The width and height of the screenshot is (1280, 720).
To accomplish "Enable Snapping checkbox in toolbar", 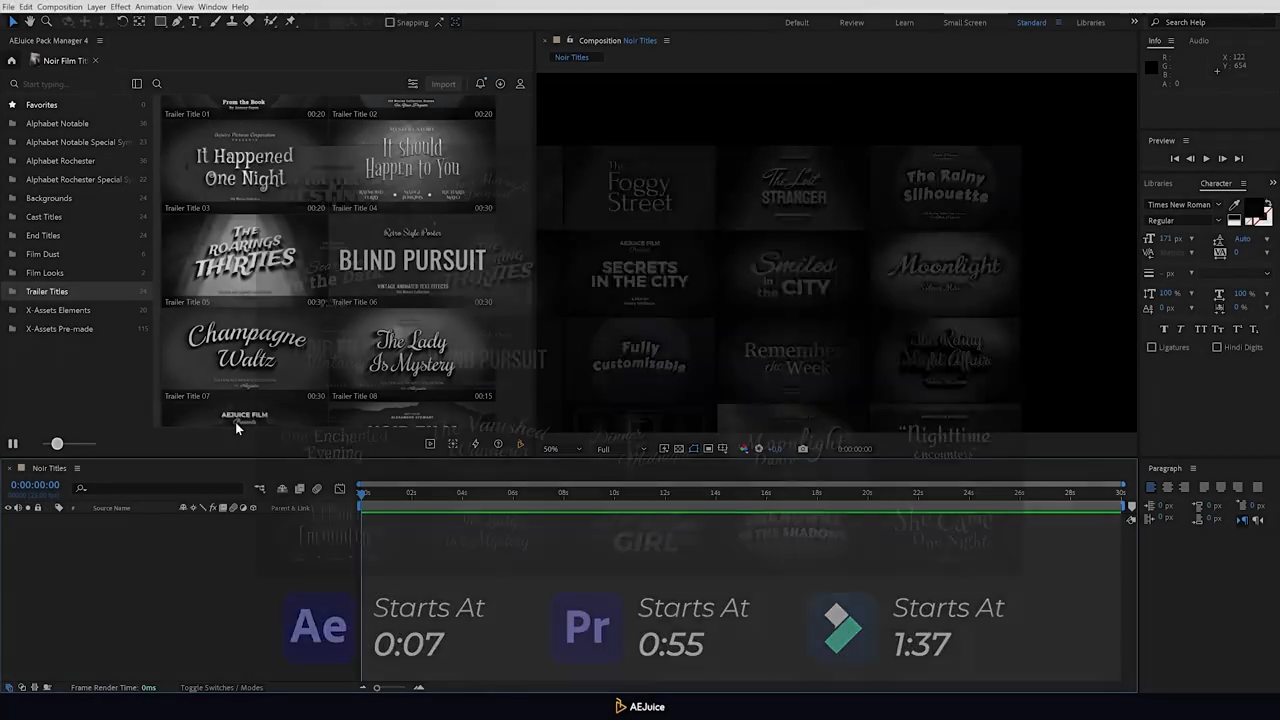I will tap(390, 22).
